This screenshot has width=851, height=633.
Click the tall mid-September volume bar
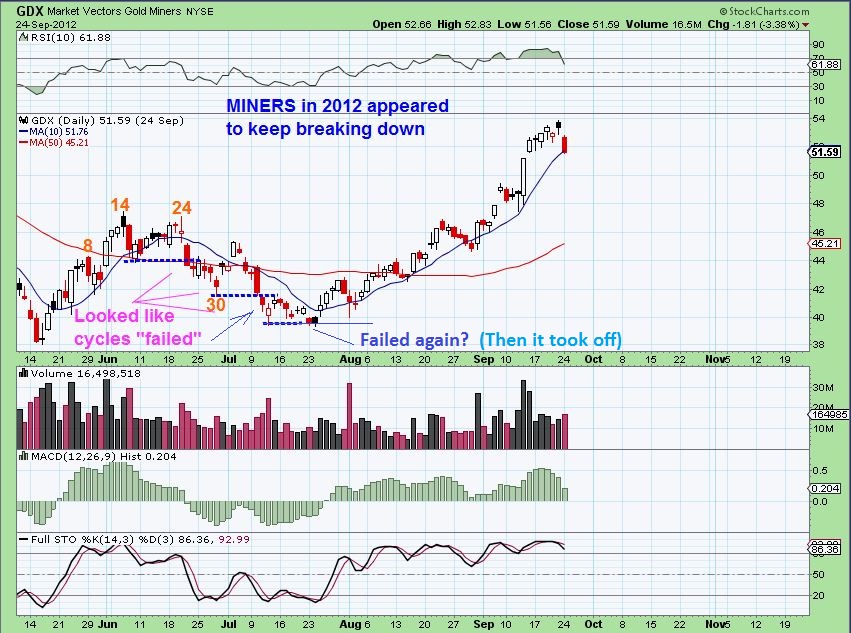click(x=523, y=414)
